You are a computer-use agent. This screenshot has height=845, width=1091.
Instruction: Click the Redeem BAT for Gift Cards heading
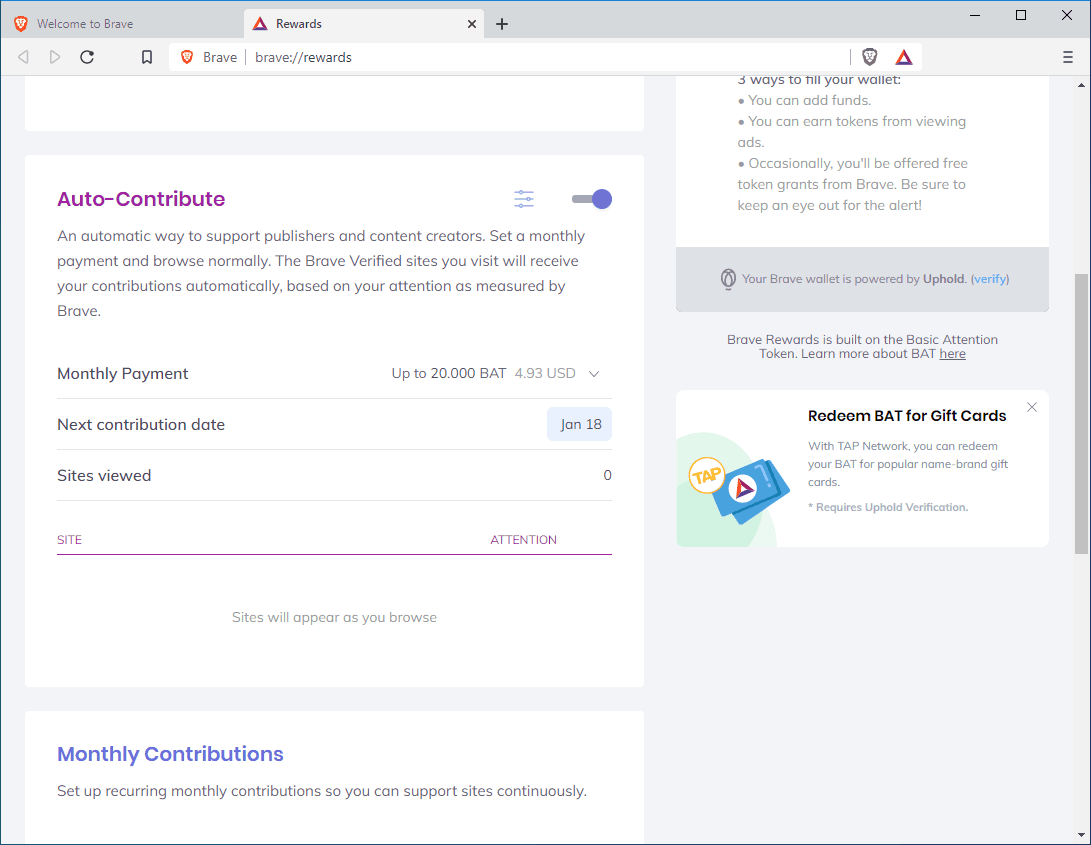coord(907,416)
